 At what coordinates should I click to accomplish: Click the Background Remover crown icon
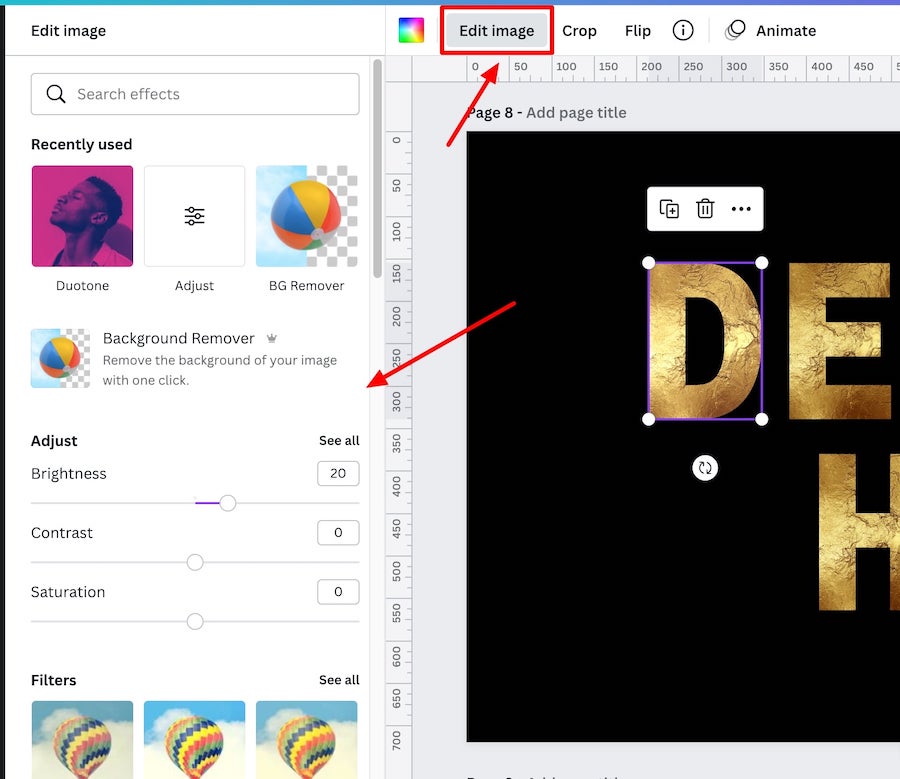271,338
